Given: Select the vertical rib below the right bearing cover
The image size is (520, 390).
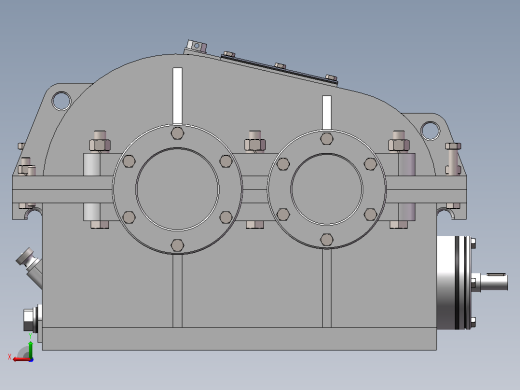Looking at the screenshot, I should (327, 288).
